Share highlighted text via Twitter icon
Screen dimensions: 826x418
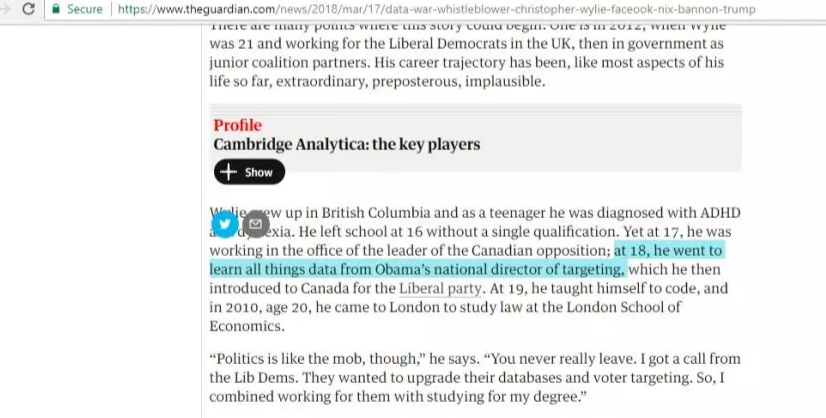point(225,224)
